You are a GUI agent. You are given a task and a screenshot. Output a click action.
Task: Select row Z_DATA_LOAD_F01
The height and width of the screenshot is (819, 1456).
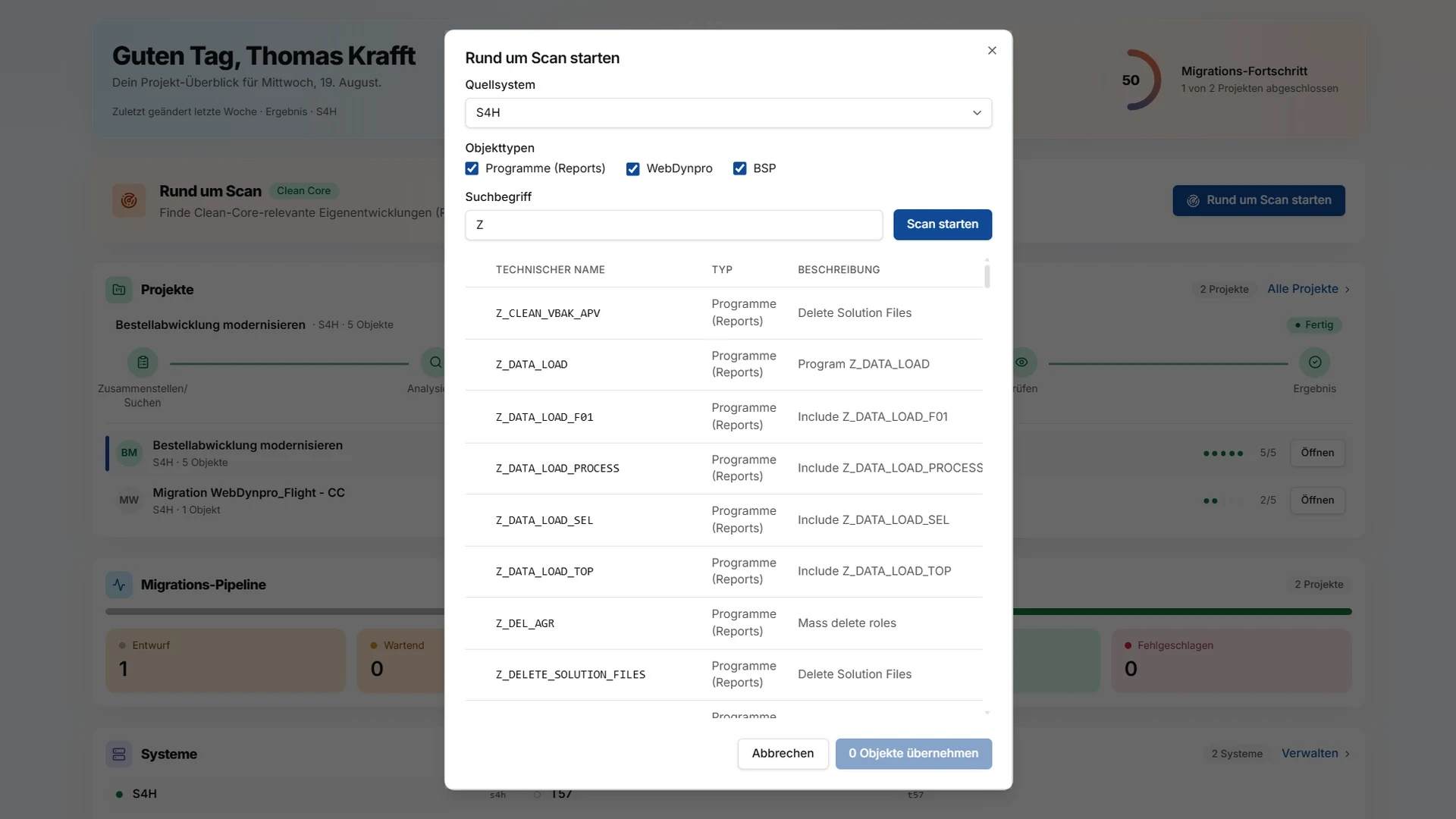coord(723,417)
